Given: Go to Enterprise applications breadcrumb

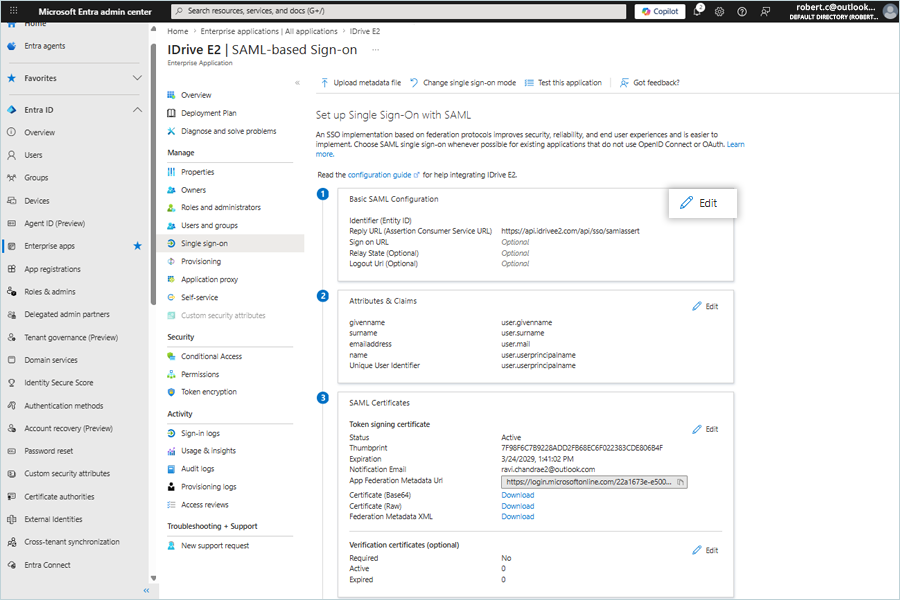Looking at the screenshot, I should 269,31.
